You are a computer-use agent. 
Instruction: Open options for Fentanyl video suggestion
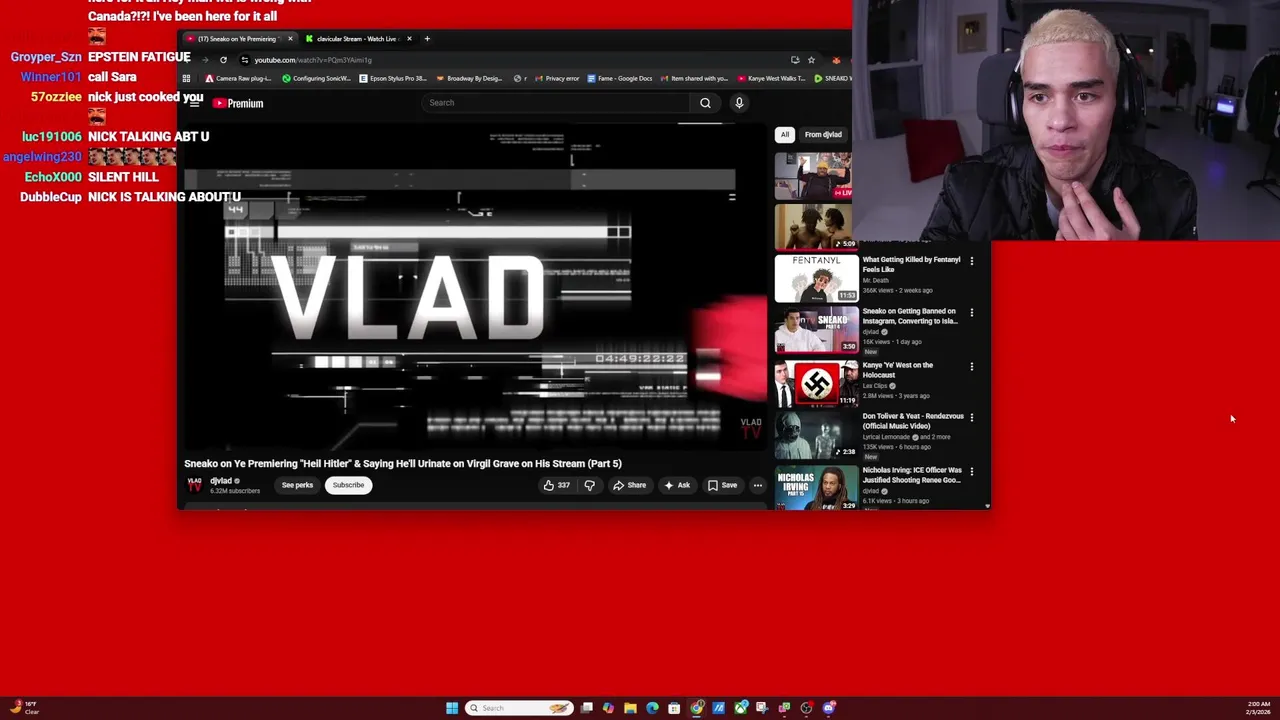pos(971,261)
